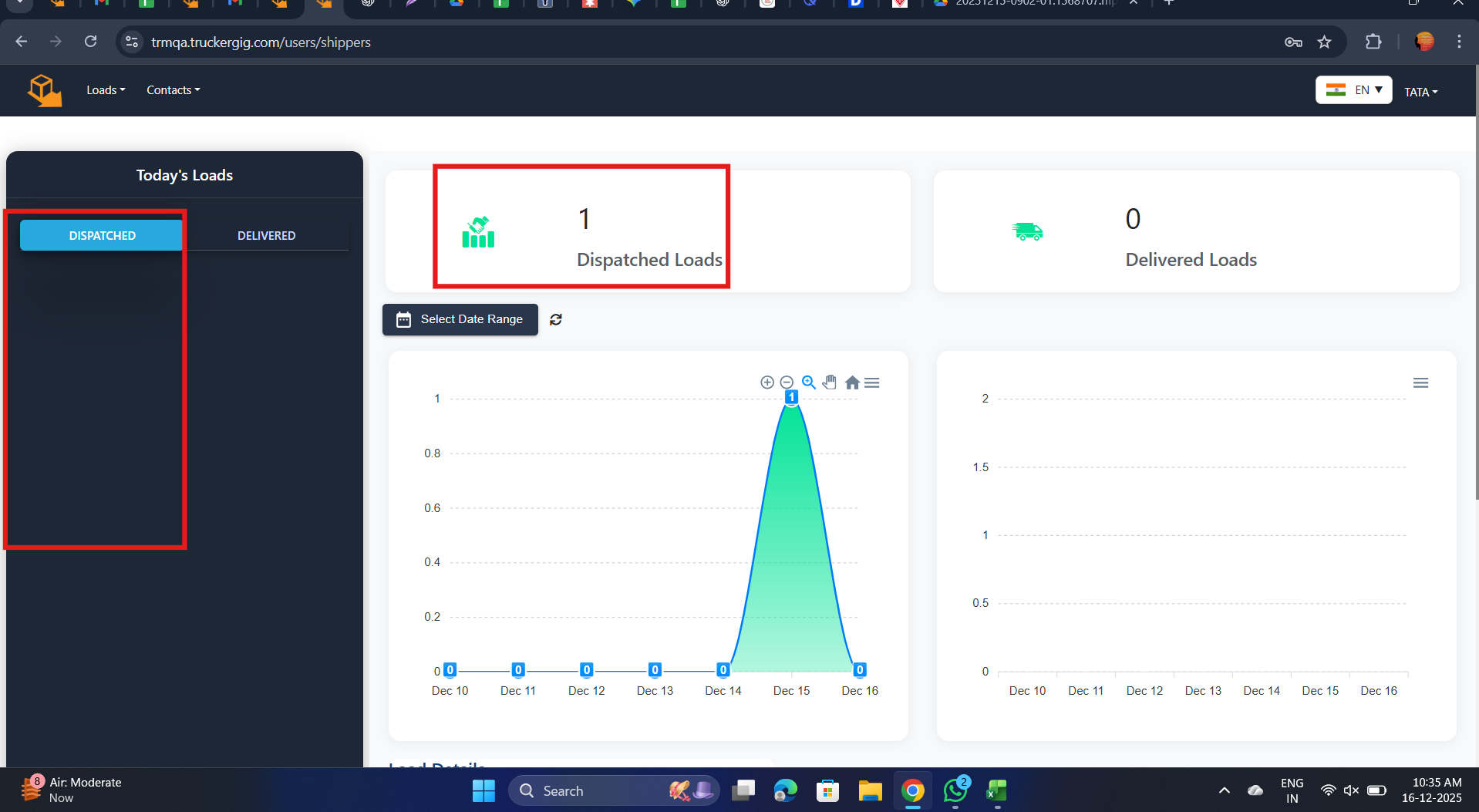Click the Dec 15 data point marker

[x=791, y=397]
